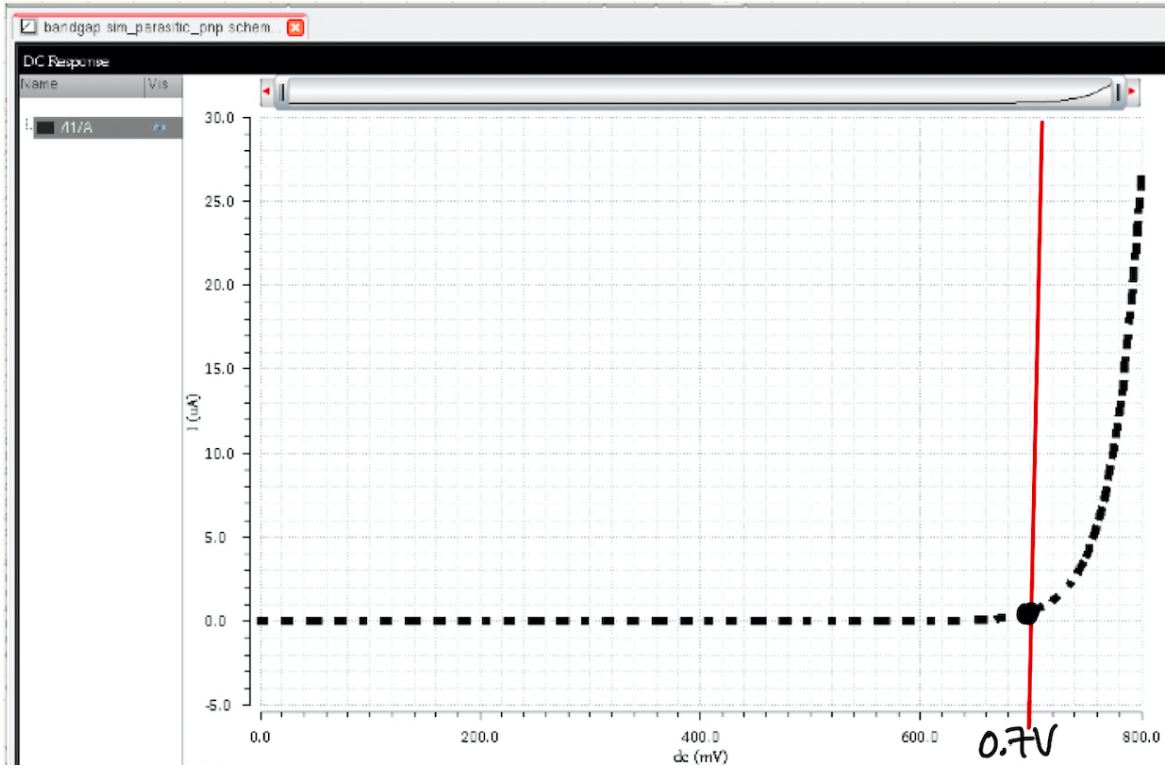Click the right red arrow of zoom scrollbar
The image size is (1172, 776).
1132,91
